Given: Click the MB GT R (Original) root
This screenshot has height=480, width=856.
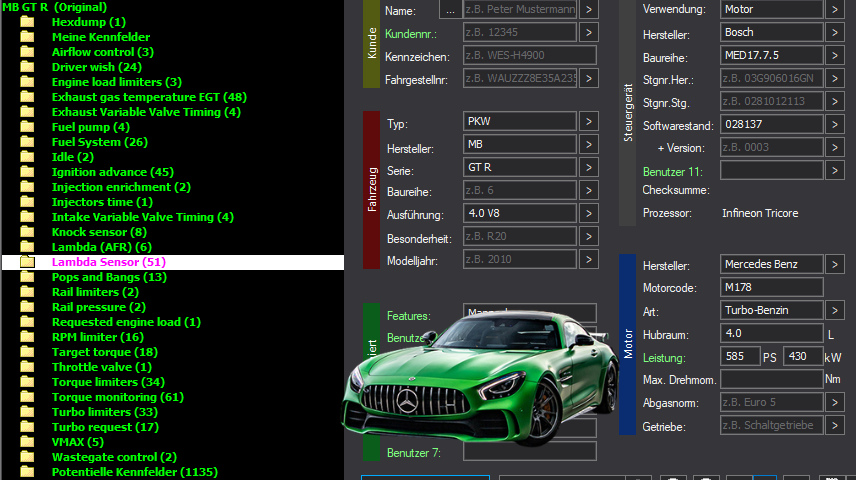Looking at the screenshot, I should (x=55, y=7).
